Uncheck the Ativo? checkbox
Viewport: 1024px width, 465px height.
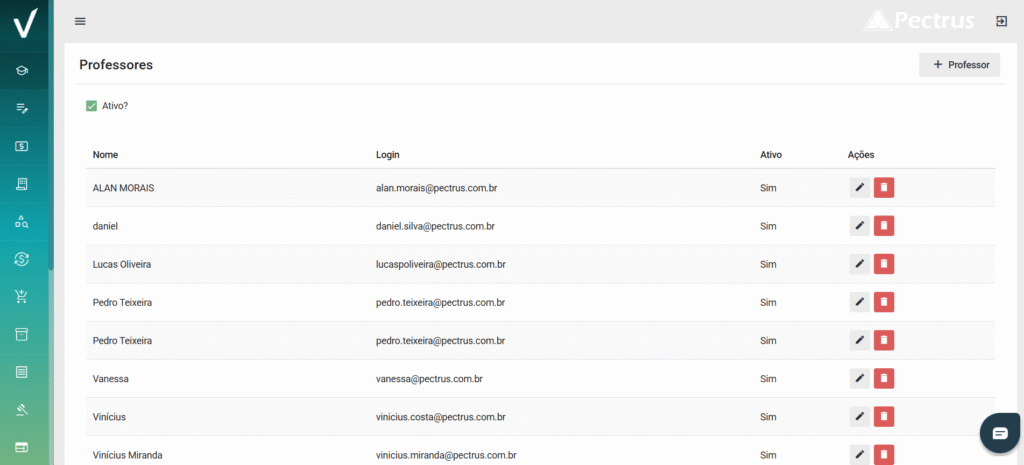pyautogui.click(x=91, y=106)
